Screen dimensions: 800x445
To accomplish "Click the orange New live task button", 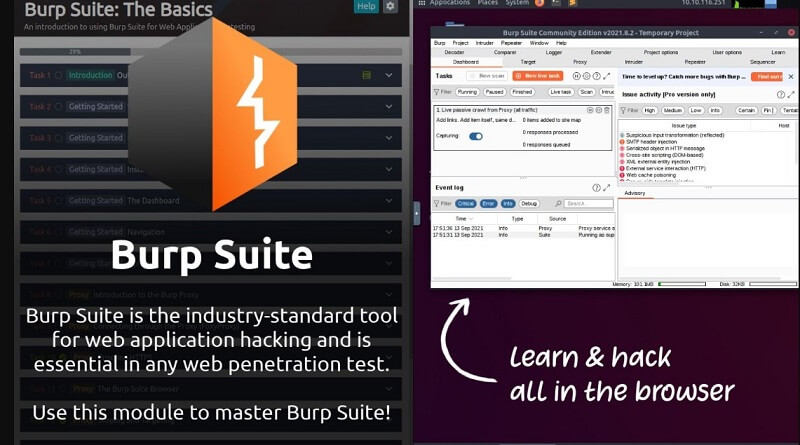I will click(538, 76).
